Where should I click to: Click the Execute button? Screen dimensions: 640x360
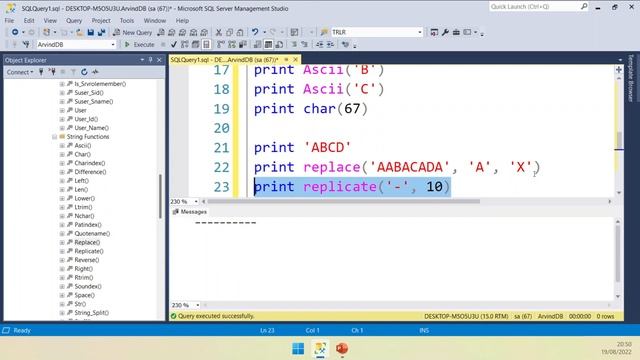[139, 44]
